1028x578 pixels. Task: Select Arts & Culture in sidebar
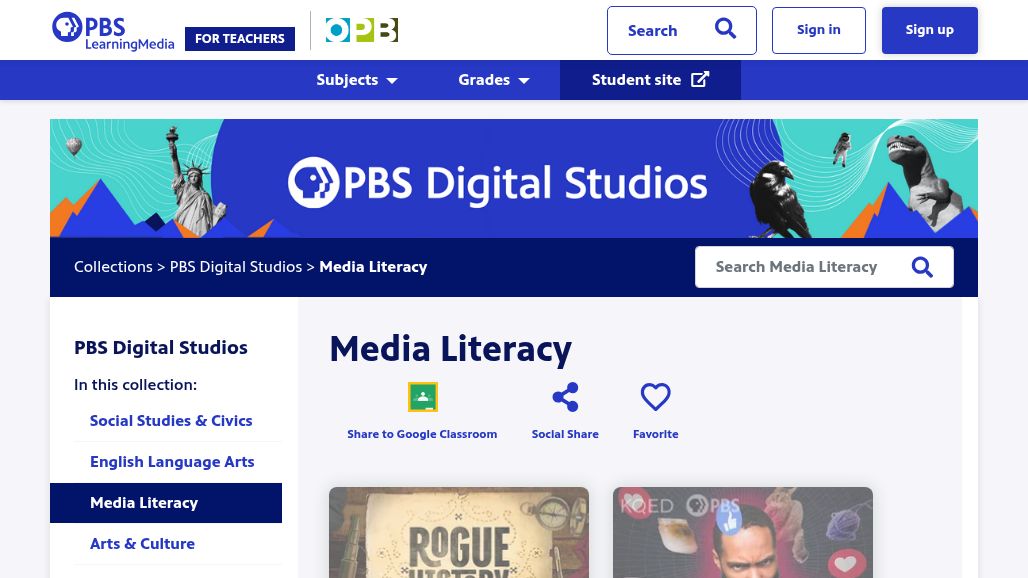[142, 544]
